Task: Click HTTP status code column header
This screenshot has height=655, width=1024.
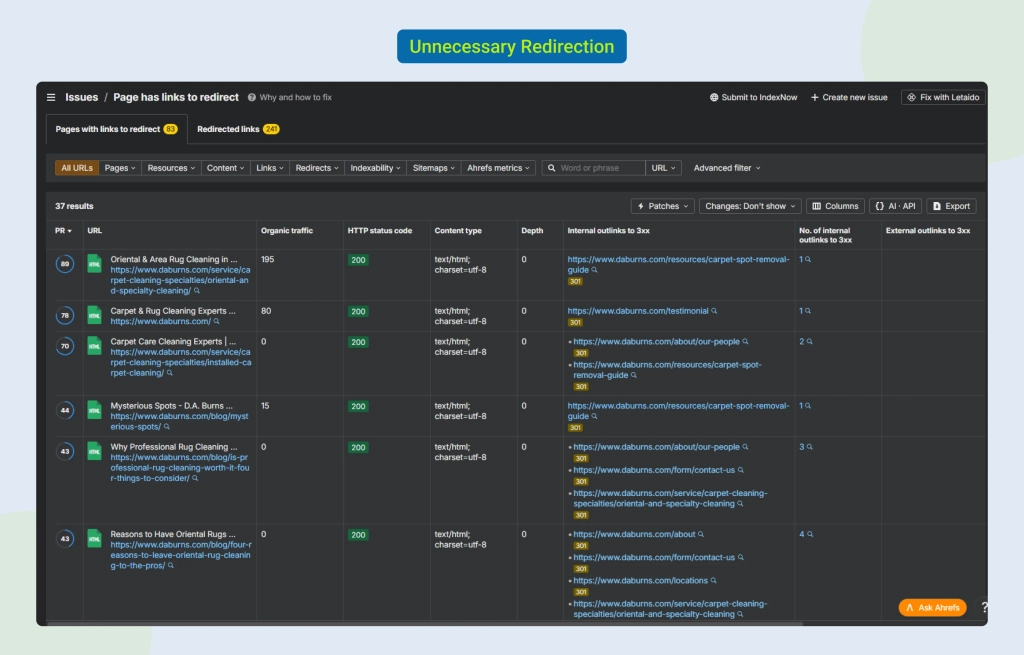Action: click(x=379, y=231)
